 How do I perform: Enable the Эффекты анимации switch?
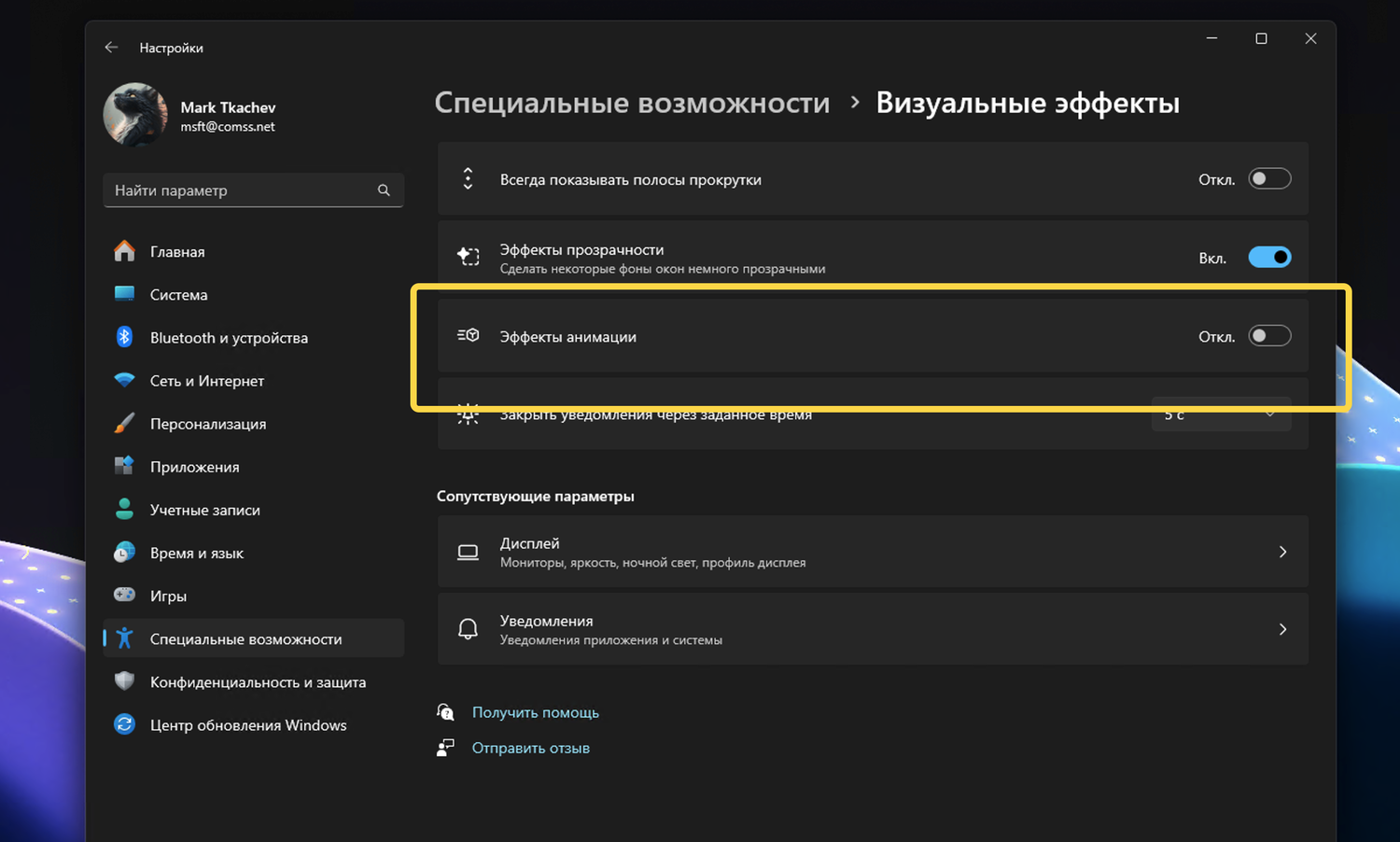[x=1269, y=336]
